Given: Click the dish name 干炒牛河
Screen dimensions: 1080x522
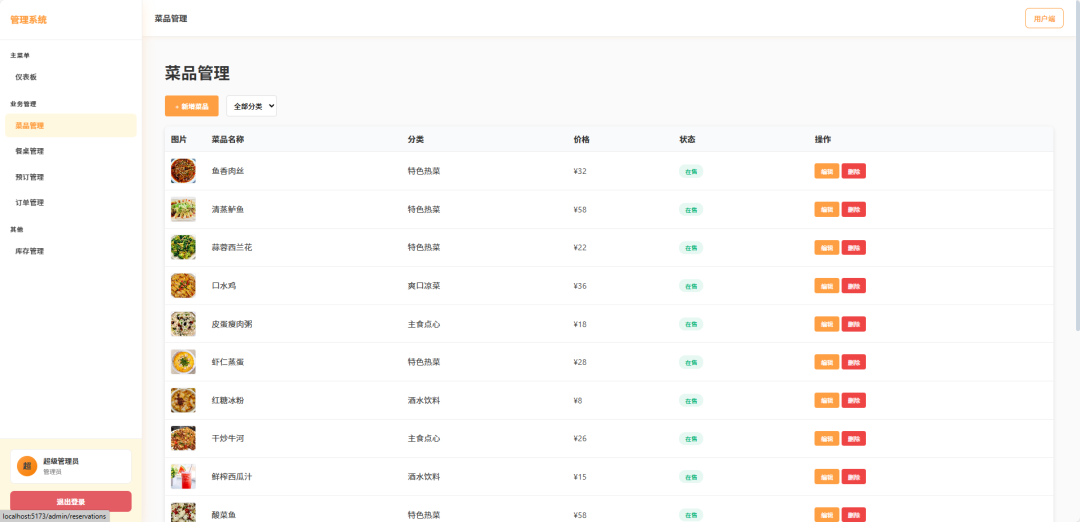Looking at the screenshot, I should pyautogui.click(x=227, y=438).
